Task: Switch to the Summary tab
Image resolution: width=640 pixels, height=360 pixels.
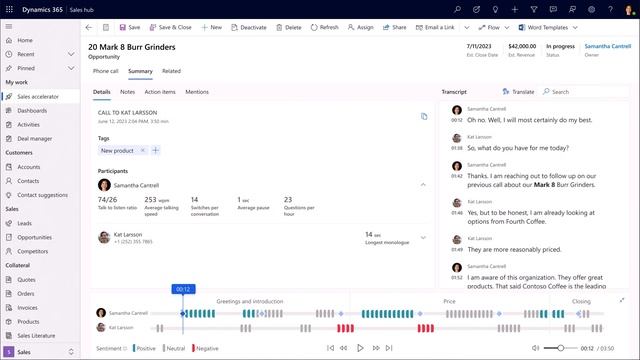Action: pos(140,71)
